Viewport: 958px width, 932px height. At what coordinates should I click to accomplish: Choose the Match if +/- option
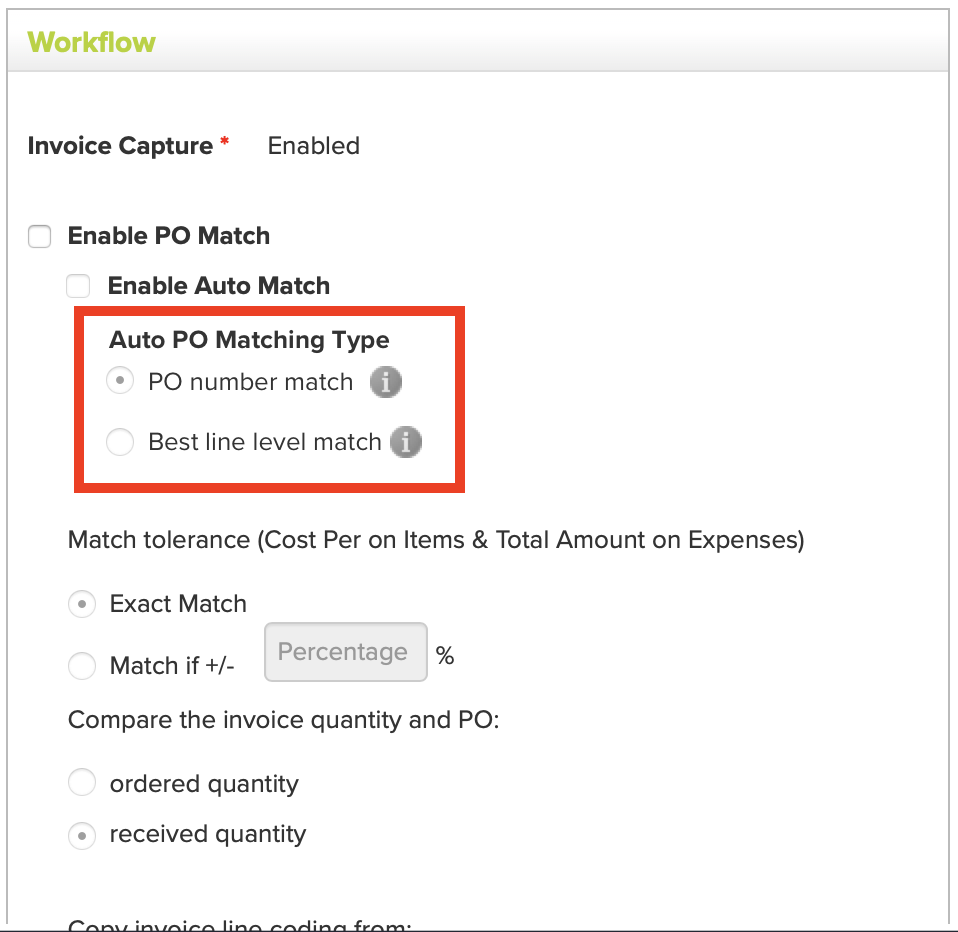(82, 666)
